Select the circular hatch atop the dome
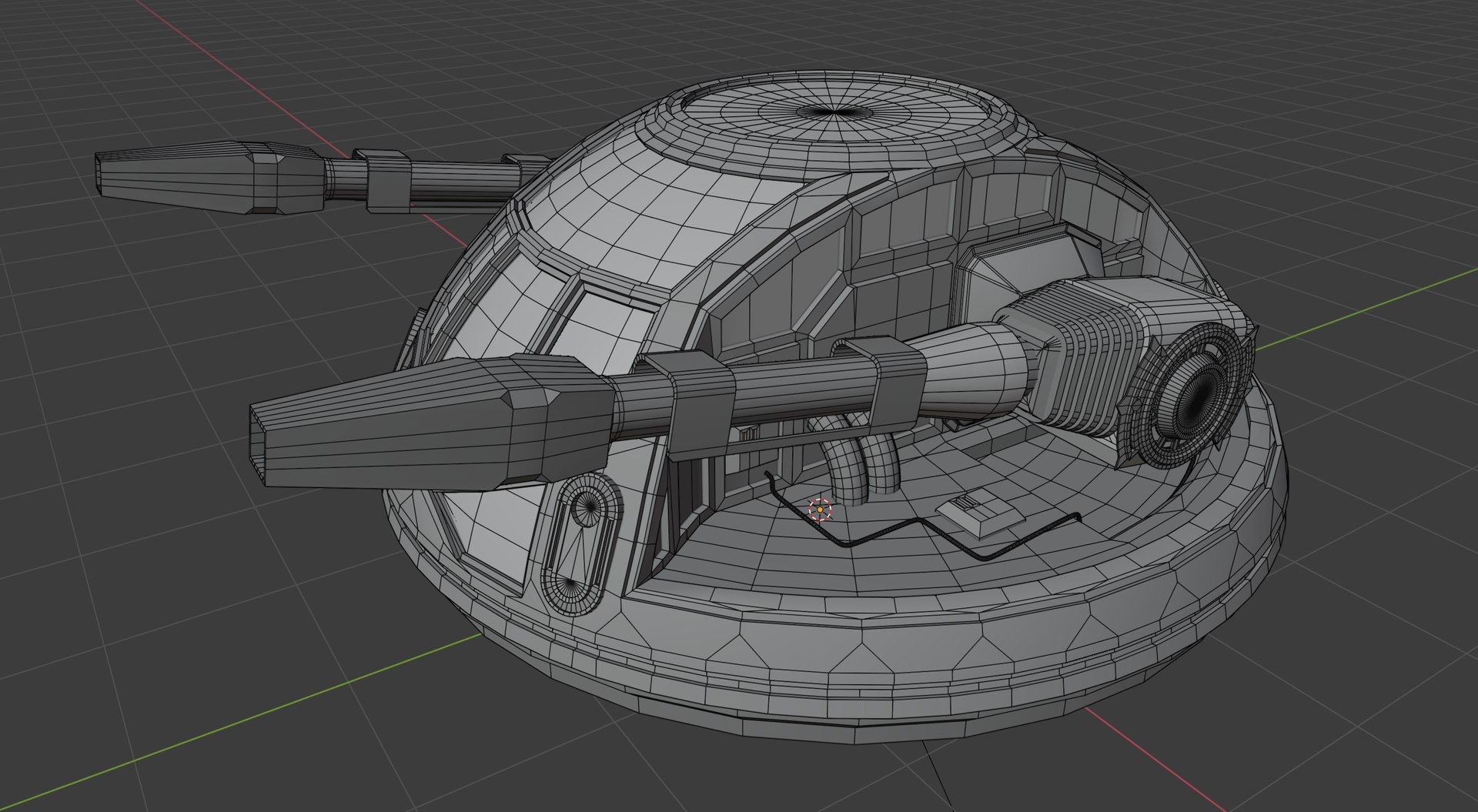Image resolution: width=1478 pixels, height=812 pixels. (x=836, y=112)
